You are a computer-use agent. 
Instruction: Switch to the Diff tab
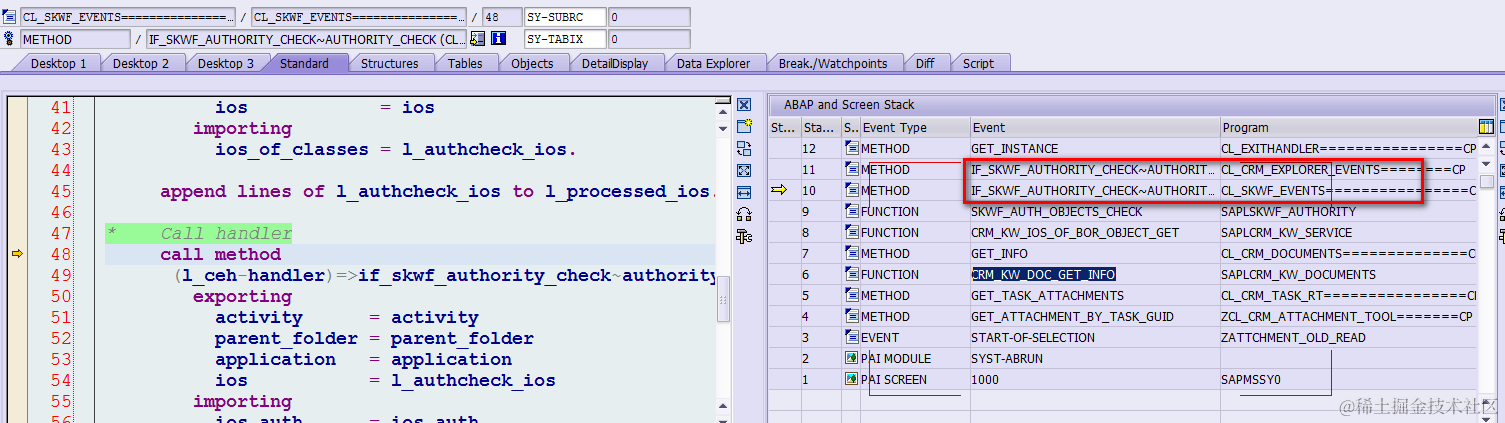925,63
